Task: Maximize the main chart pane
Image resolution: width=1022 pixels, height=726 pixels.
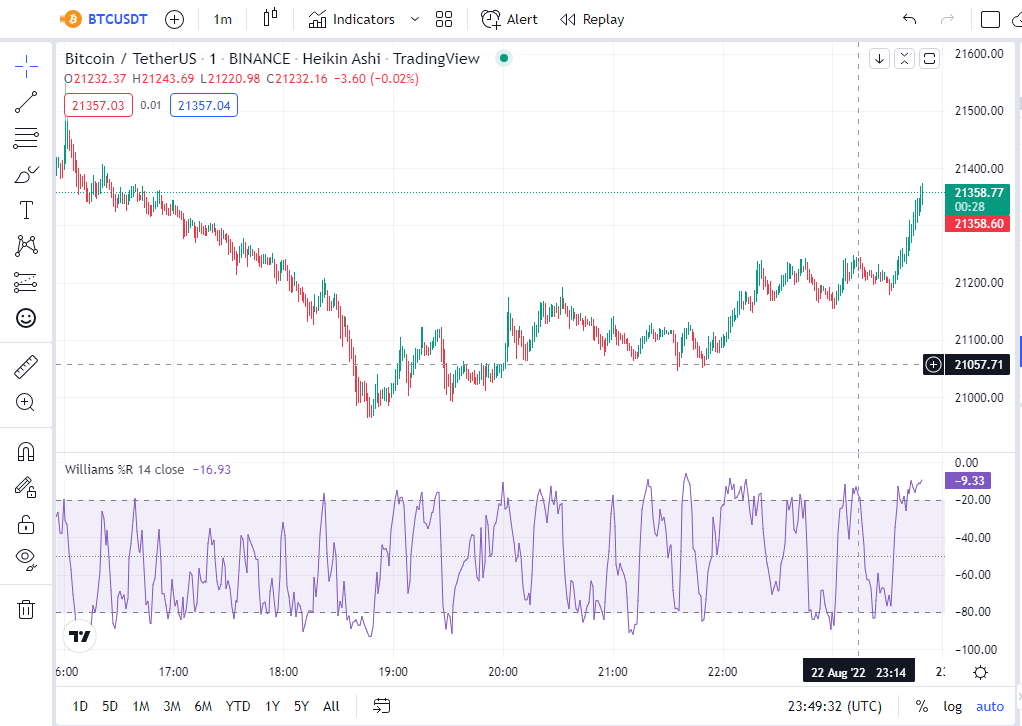Action: (929, 59)
